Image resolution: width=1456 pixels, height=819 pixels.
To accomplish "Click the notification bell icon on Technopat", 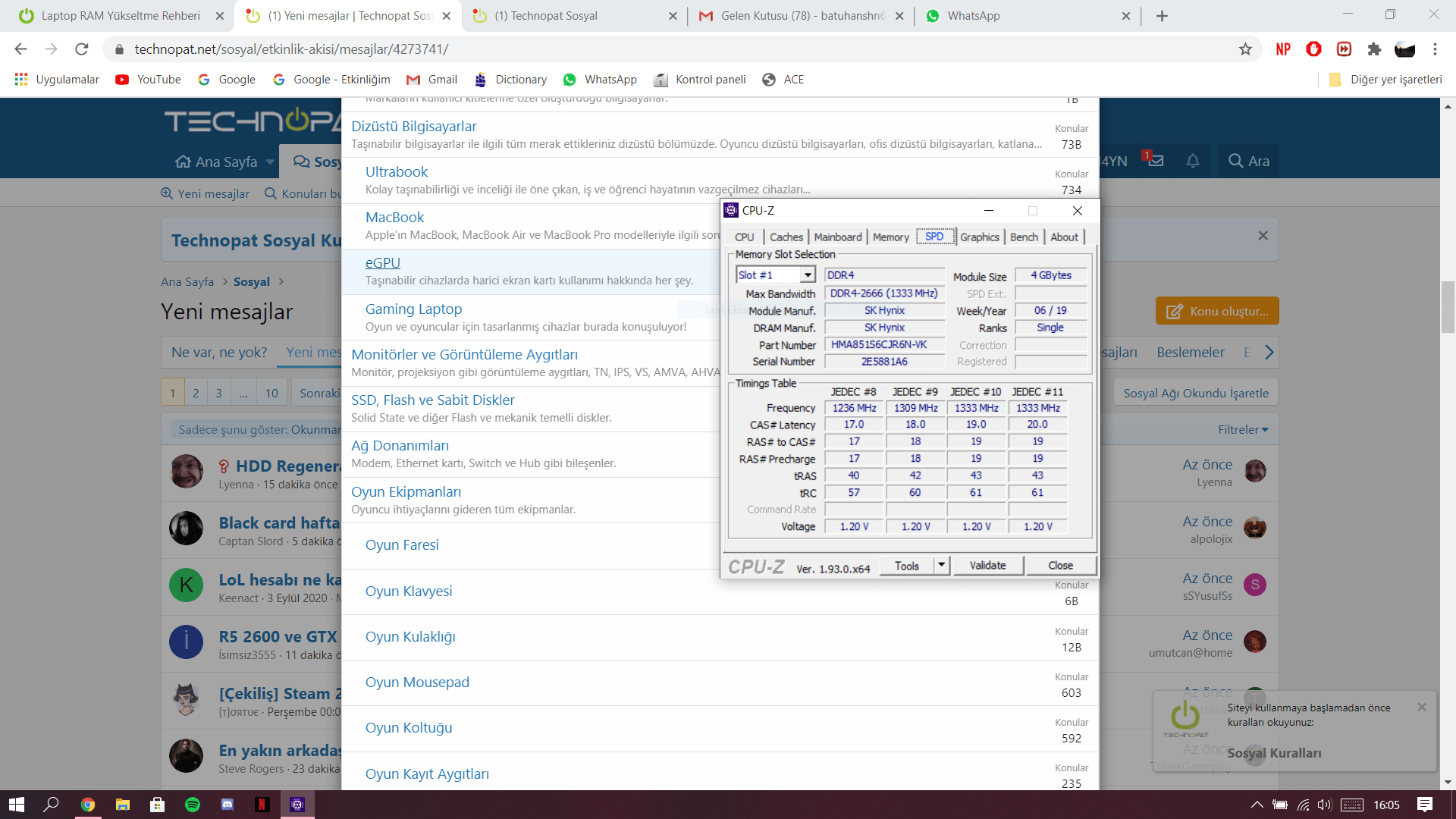I will 1193,161.
